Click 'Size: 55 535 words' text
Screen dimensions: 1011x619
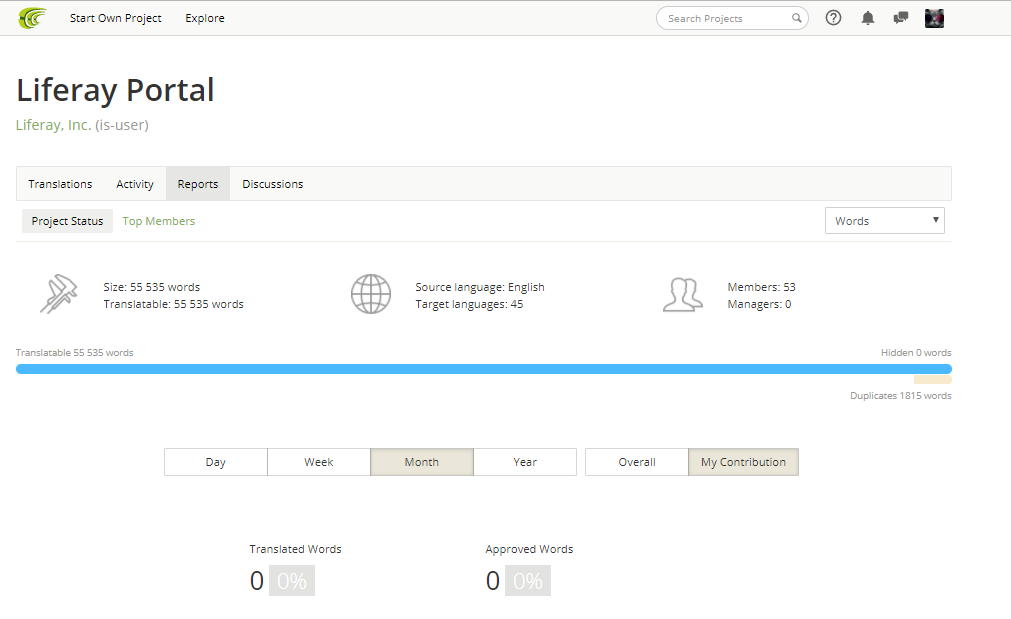(152, 287)
